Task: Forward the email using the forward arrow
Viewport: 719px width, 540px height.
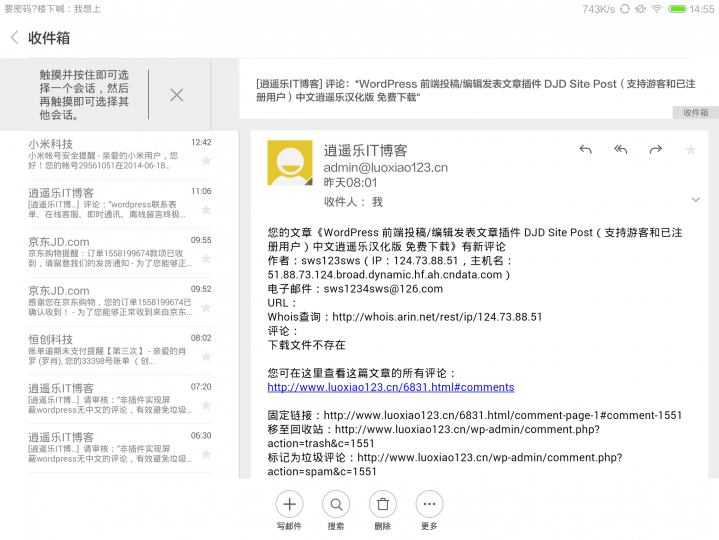Action: pos(656,149)
